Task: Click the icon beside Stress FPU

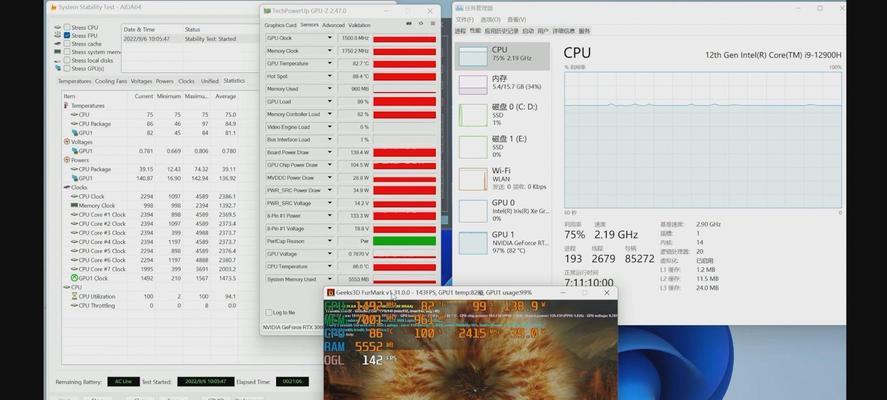Action: click(x=58, y=35)
